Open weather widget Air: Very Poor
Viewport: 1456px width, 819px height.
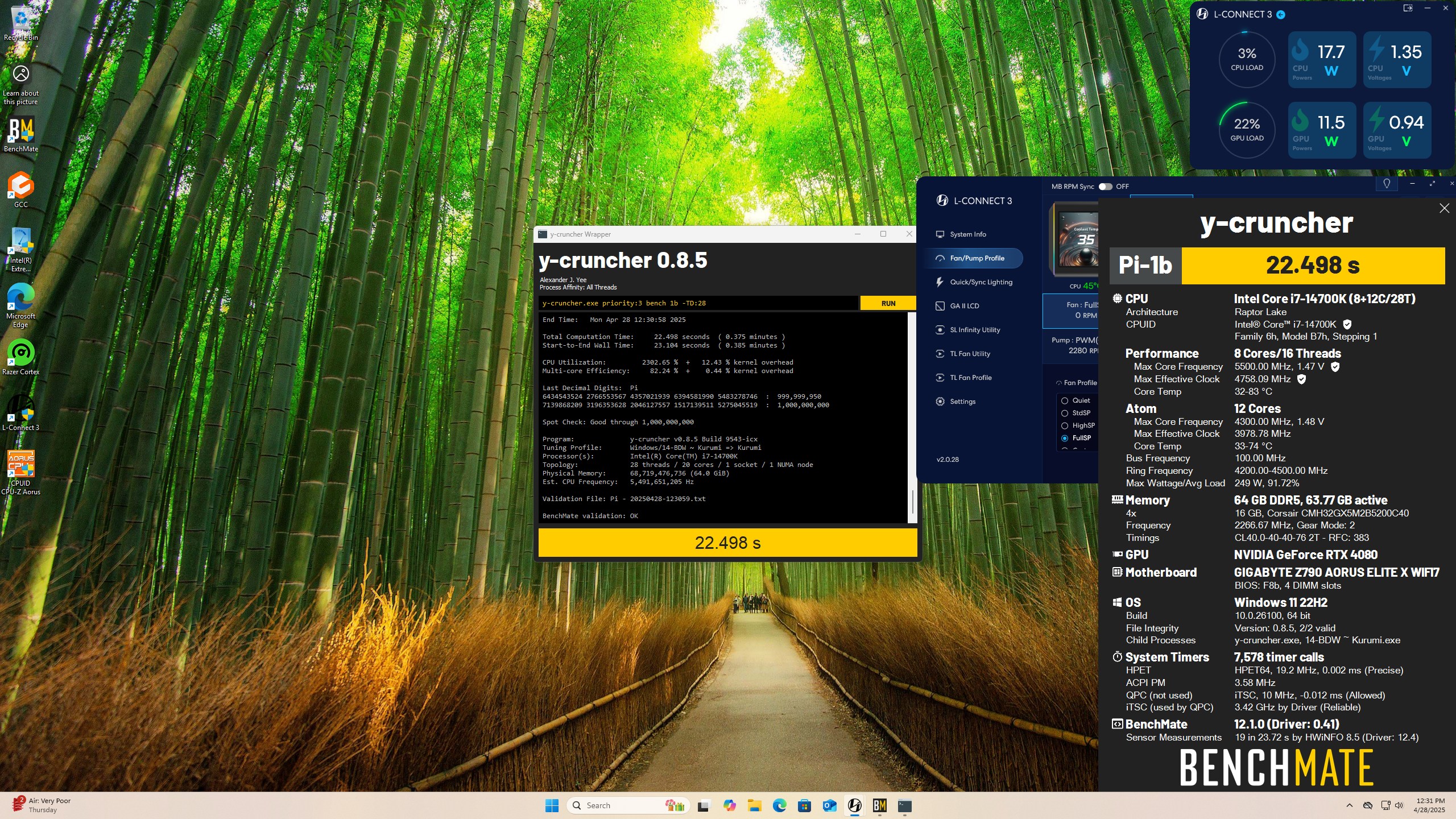[x=43, y=805]
